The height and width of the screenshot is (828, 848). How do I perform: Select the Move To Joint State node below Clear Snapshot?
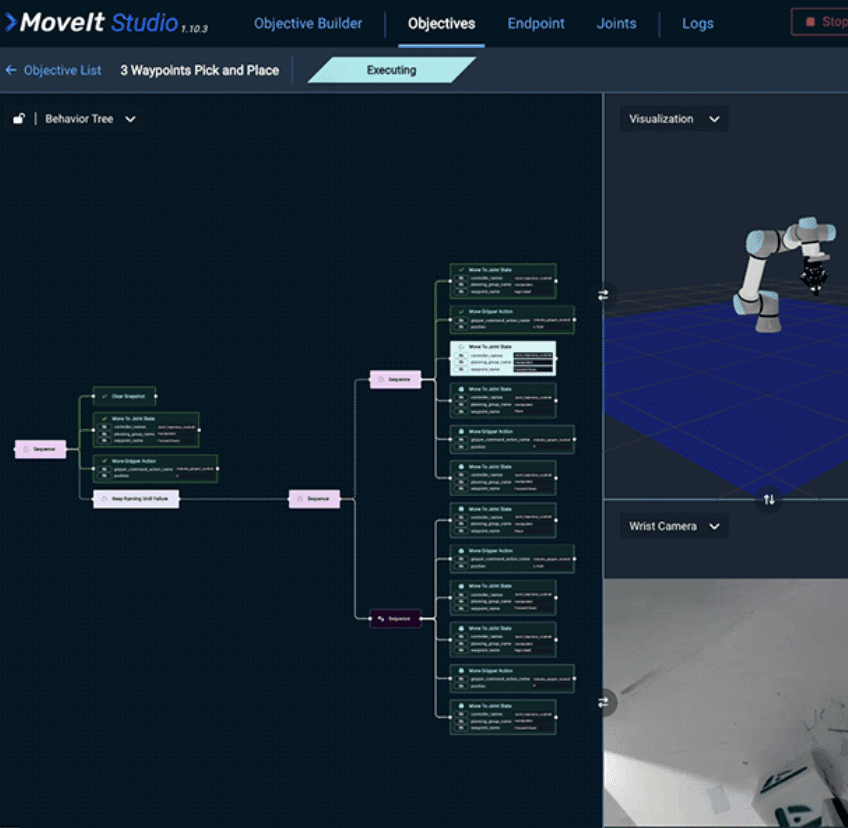pyautogui.click(x=146, y=430)
